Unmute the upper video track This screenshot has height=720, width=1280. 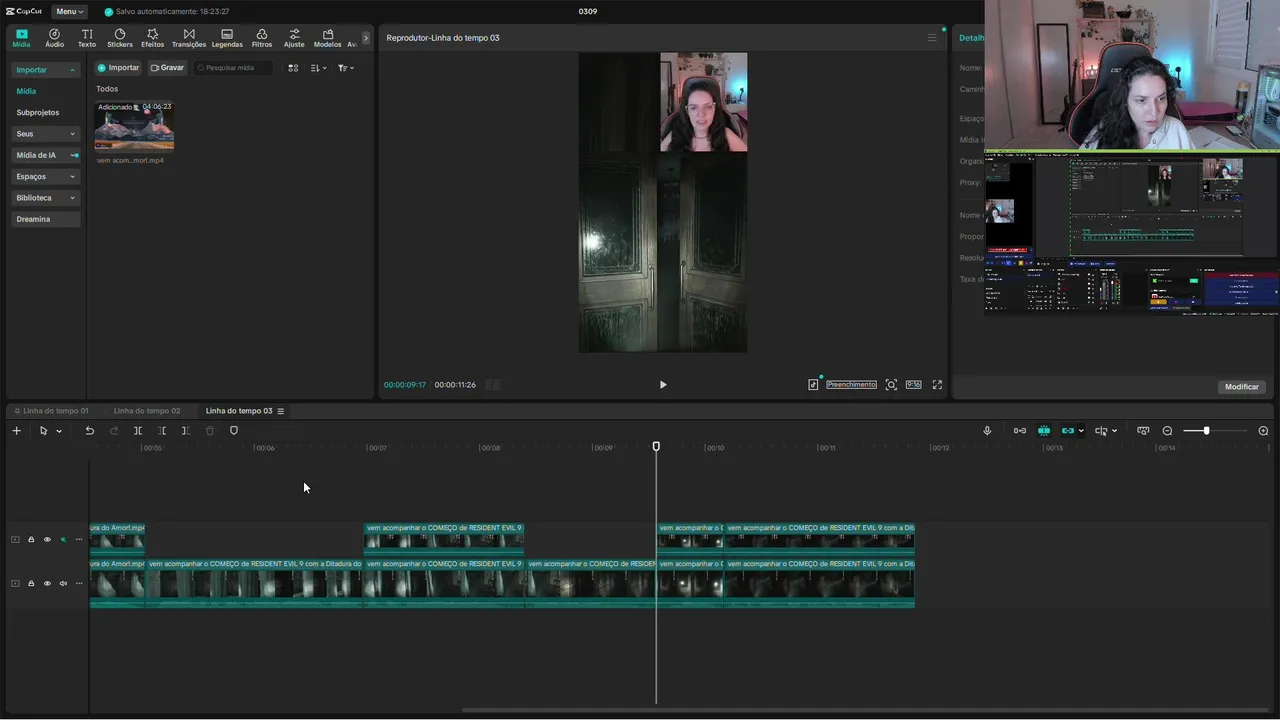tap(63, 540)
